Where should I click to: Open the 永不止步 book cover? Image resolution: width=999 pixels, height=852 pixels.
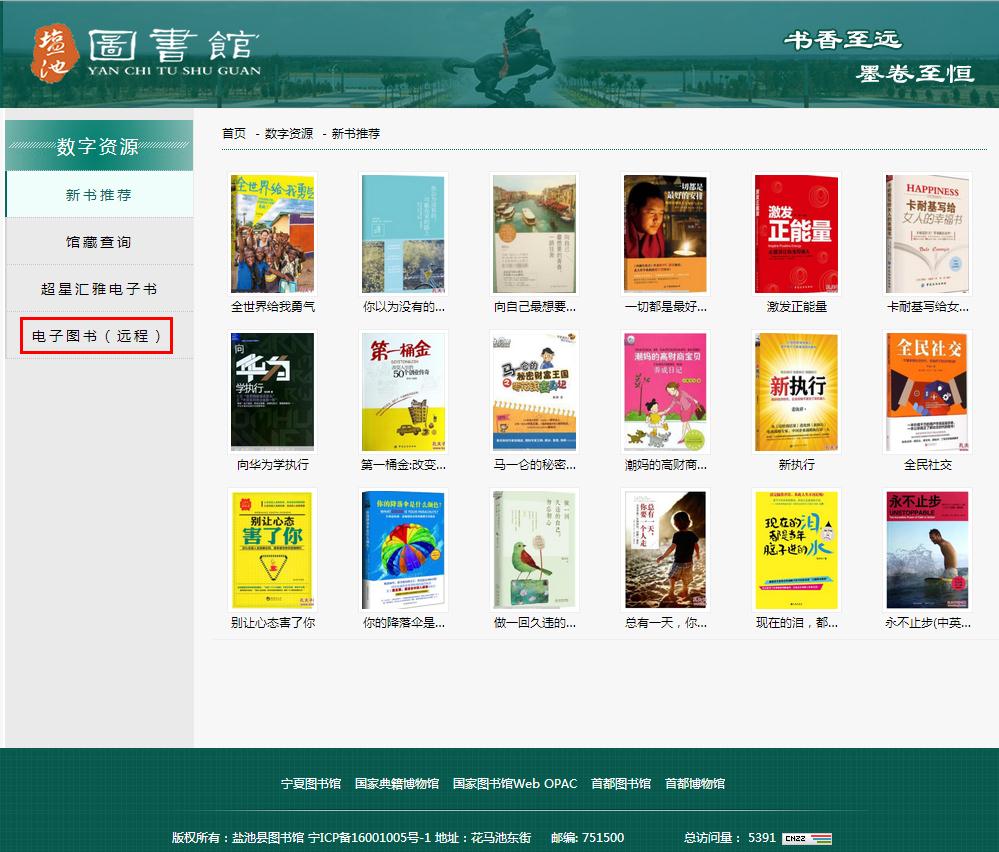928,550
